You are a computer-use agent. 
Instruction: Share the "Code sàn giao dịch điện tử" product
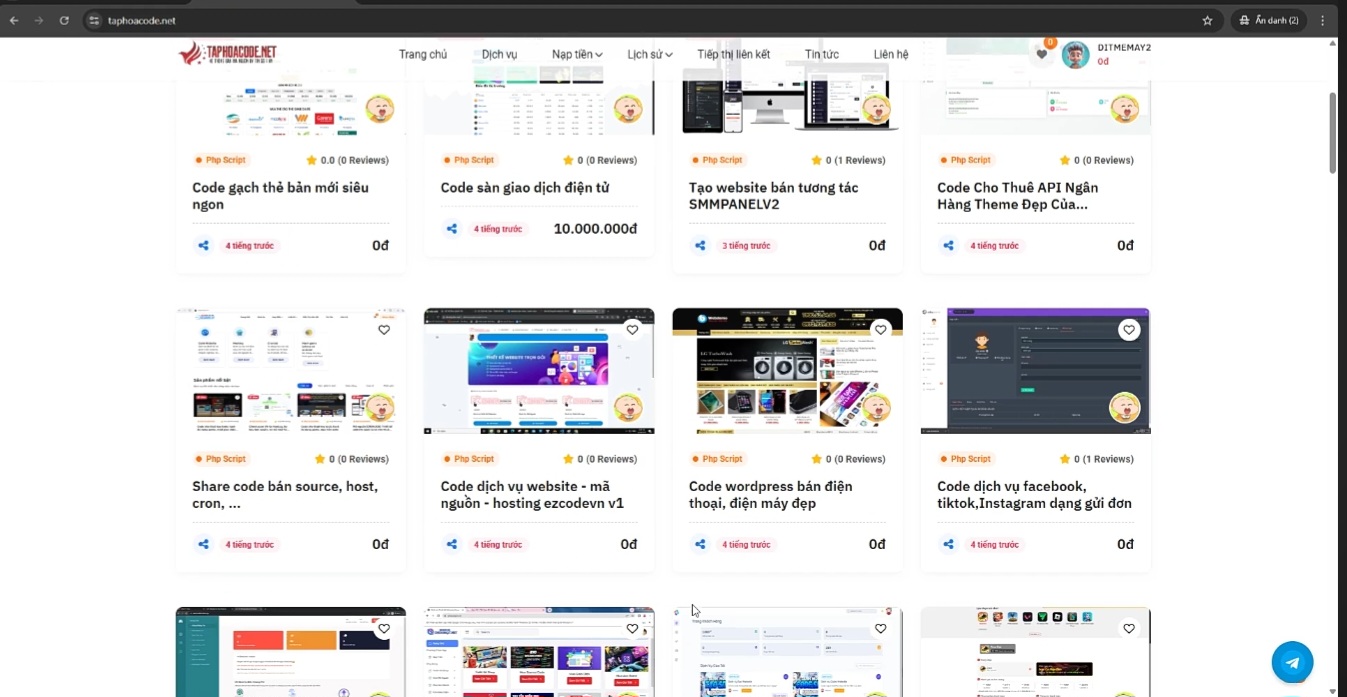coord(451,228)
